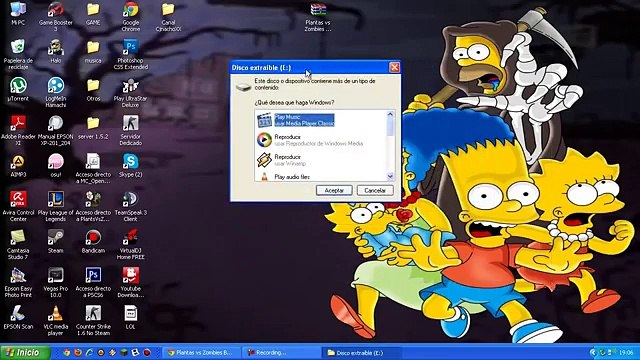Open Acceso directo a PSCS6

[x=93, y=282]
